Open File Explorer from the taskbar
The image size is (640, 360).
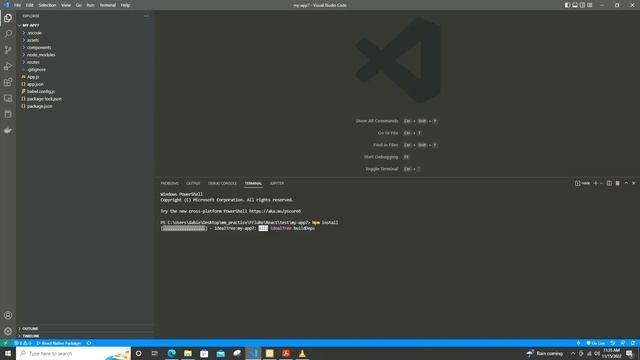(188, 353)
